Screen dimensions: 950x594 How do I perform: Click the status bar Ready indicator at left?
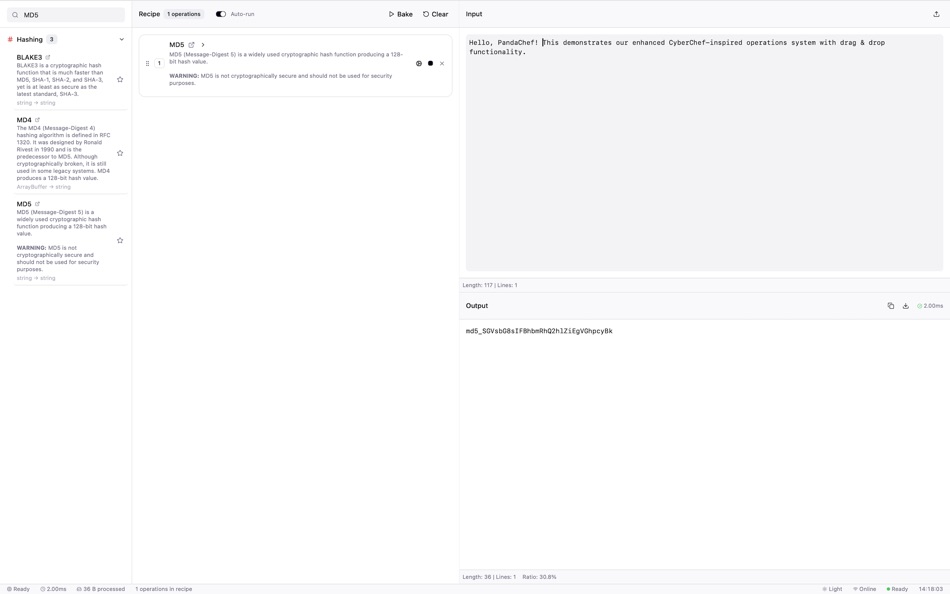tap(18, 589)
